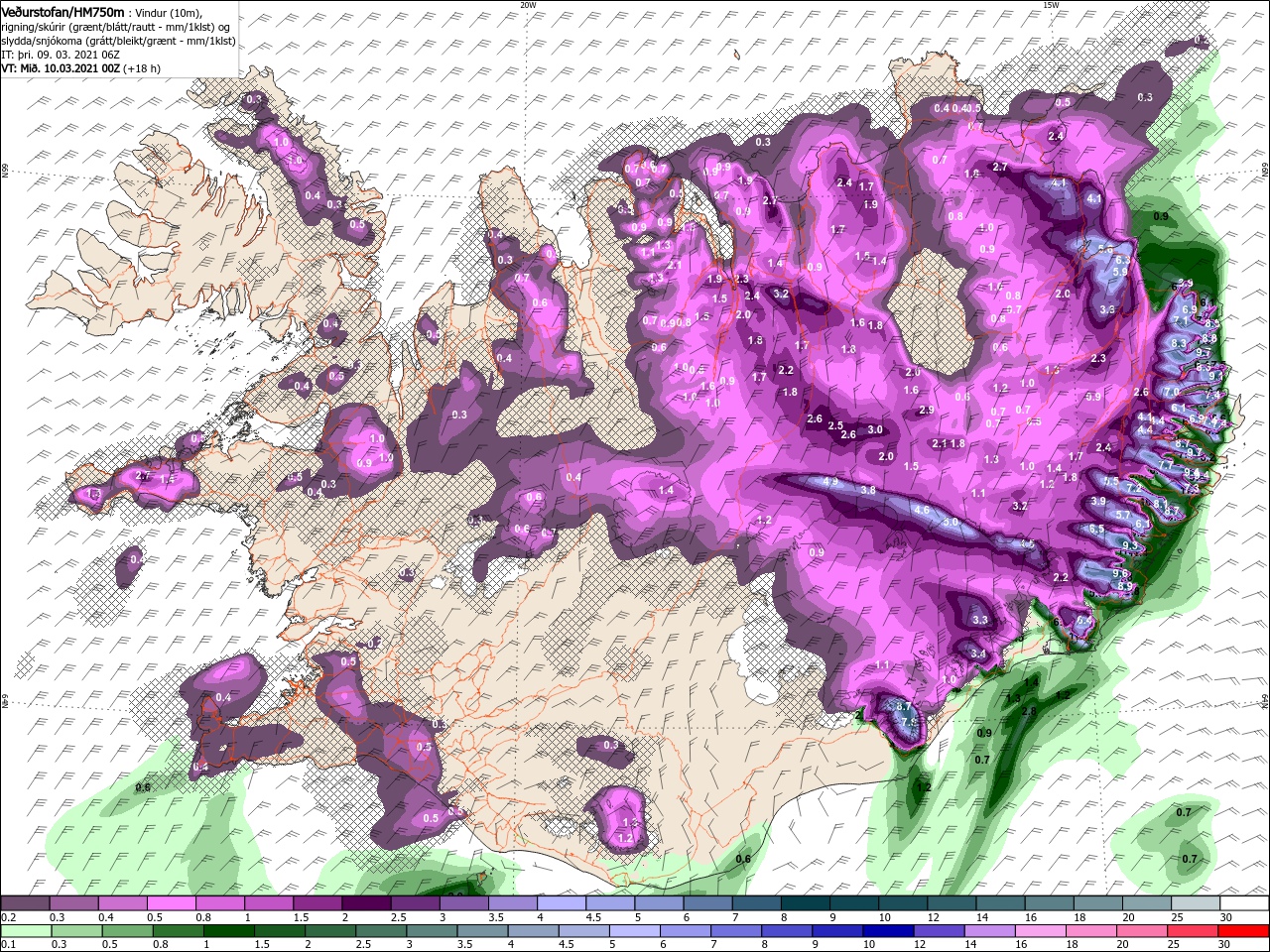Click the 3.5 label in the upper legend row
The width and height of the screenshot is (1270, 952).
point(496,917)
